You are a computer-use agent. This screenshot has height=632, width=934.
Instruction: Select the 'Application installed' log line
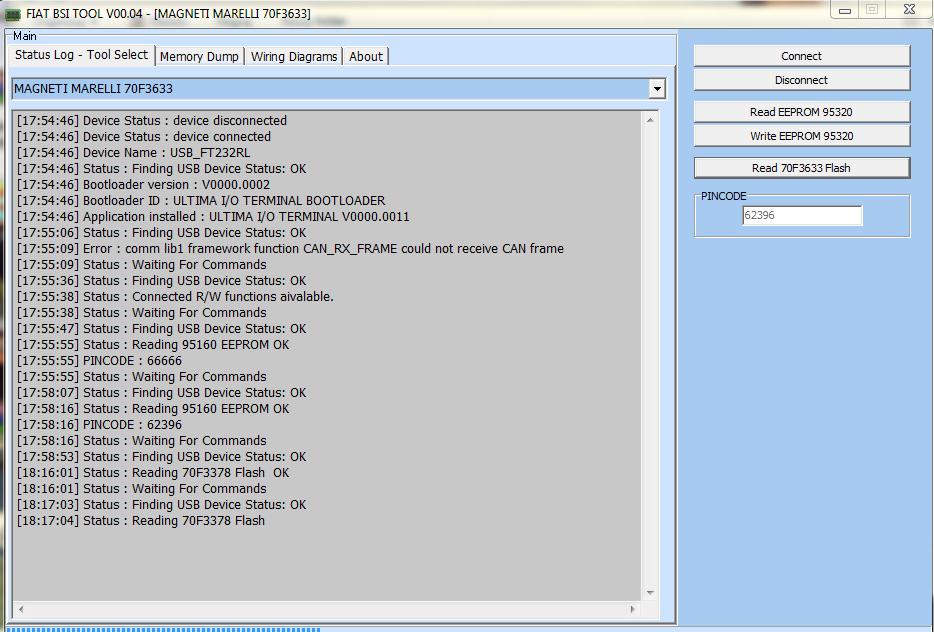click(213, 217)
